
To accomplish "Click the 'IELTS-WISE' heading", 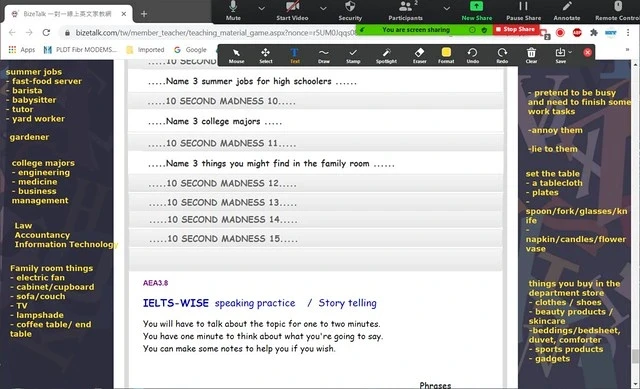I will coord(176,303).
